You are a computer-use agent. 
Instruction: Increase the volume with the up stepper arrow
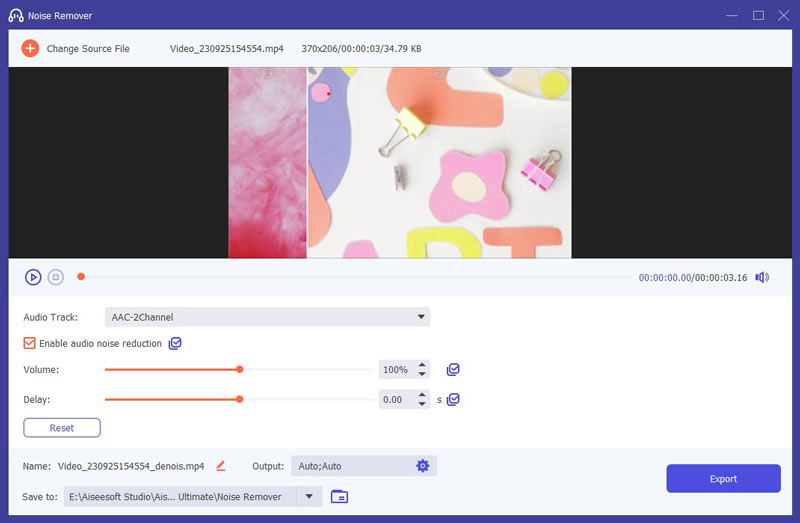(422, 365)
